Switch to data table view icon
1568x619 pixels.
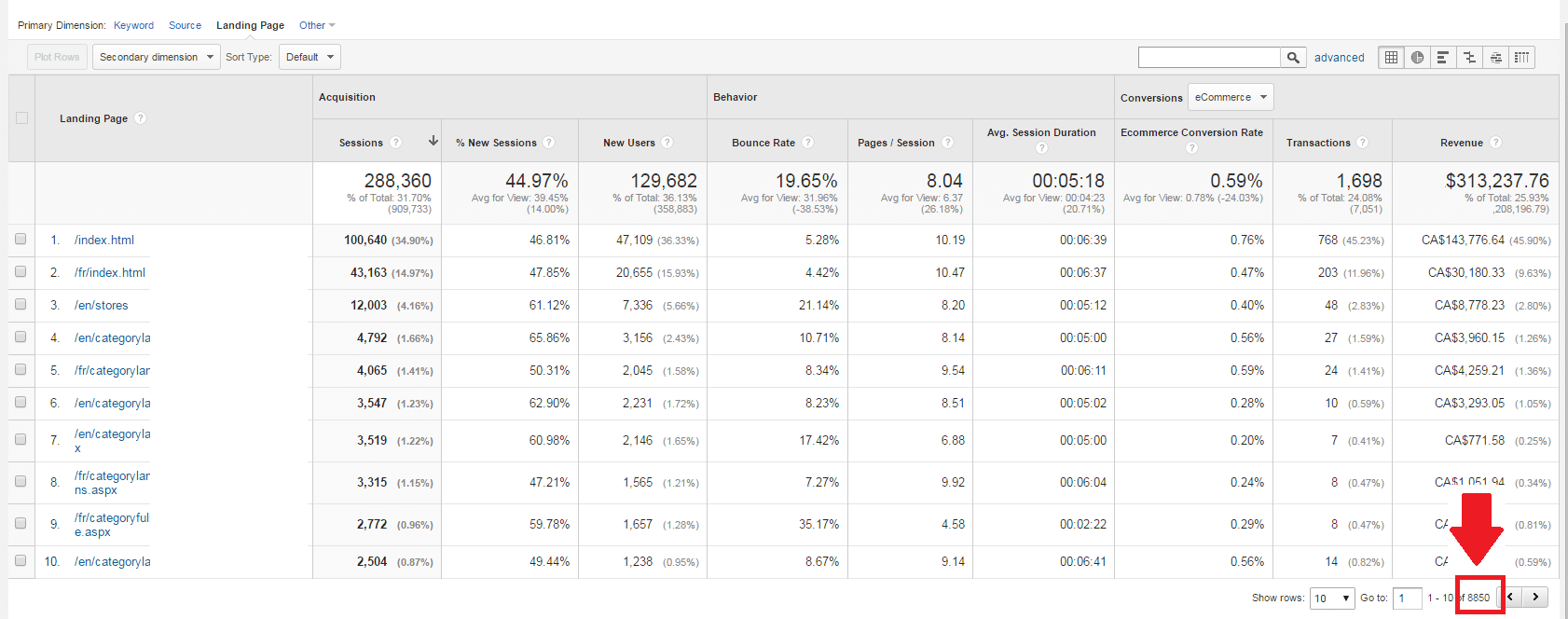click(1391, 58)
